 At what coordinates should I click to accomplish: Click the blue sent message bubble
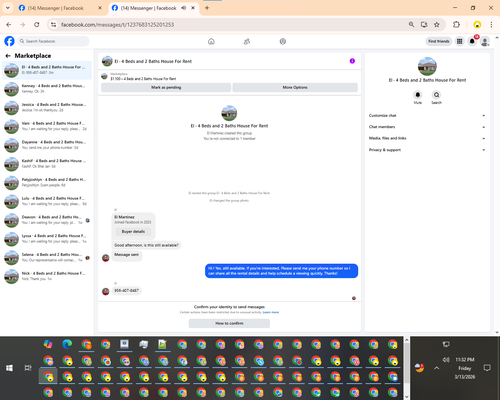click(281, 271)
